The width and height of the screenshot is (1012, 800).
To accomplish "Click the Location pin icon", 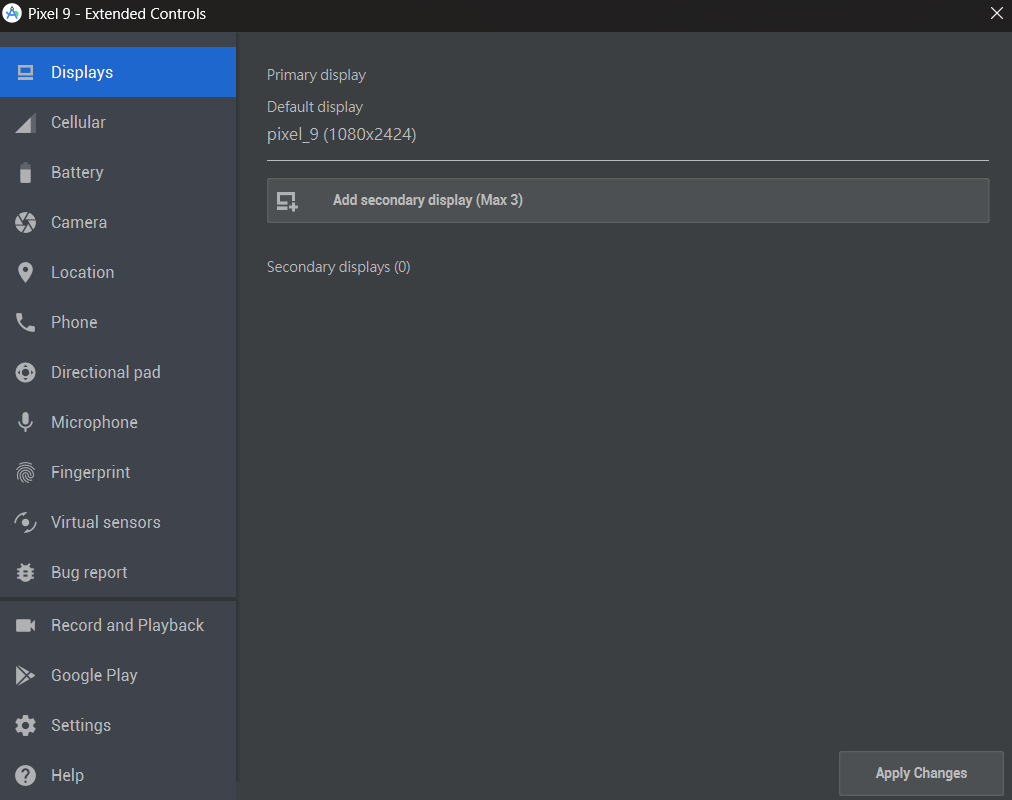I will pyautogui.click(x=25, y=272).
